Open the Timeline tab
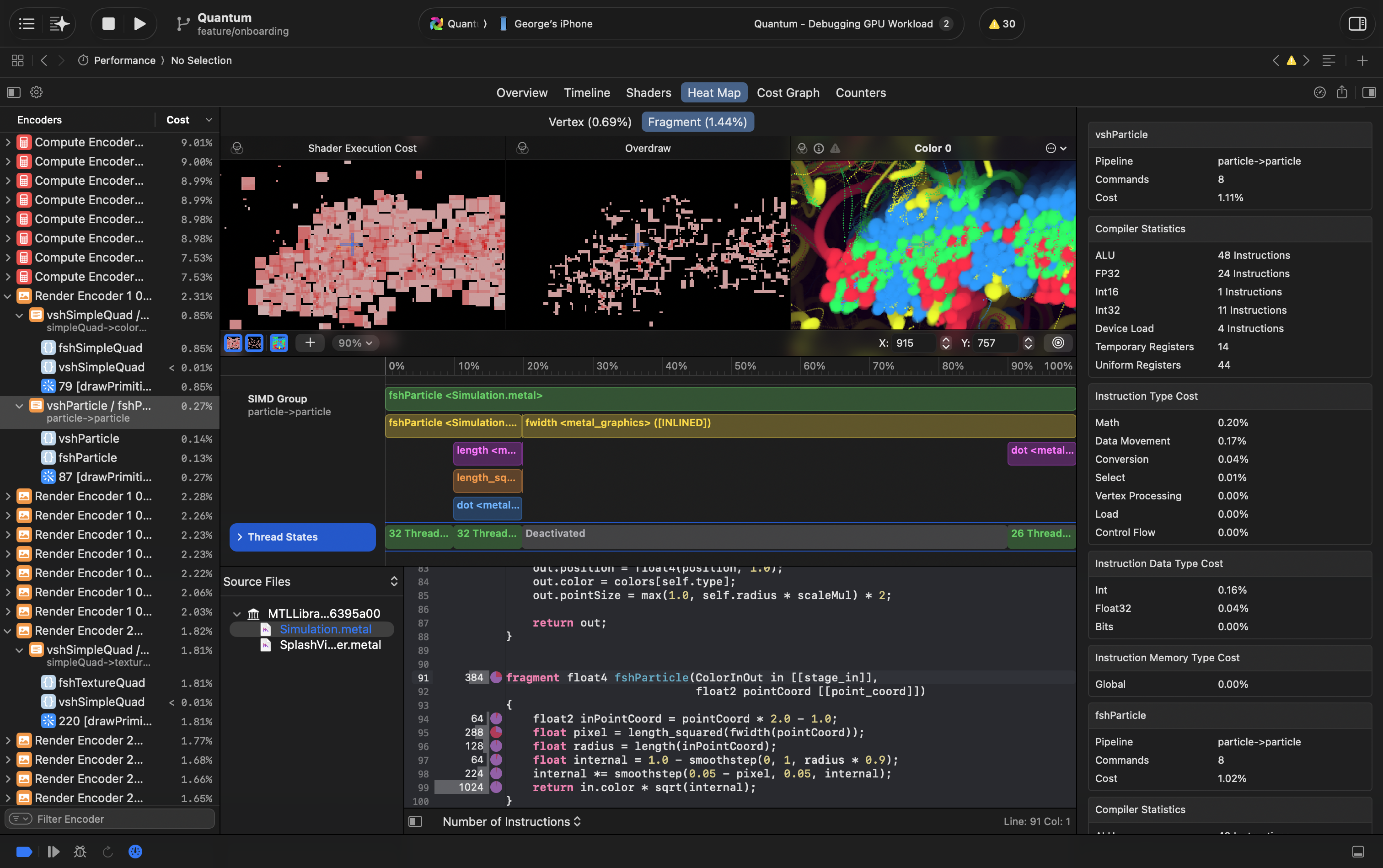 (x=587, y=92)
